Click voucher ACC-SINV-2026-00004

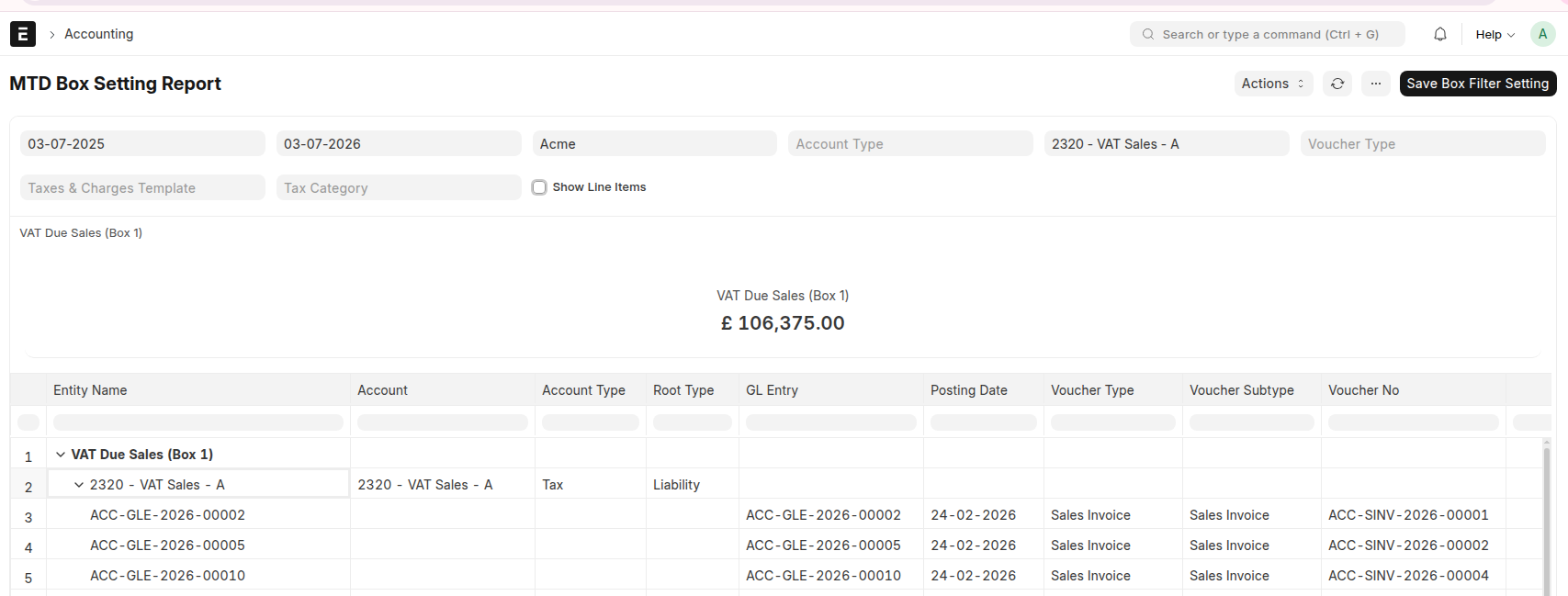(x=1408, y=576)
